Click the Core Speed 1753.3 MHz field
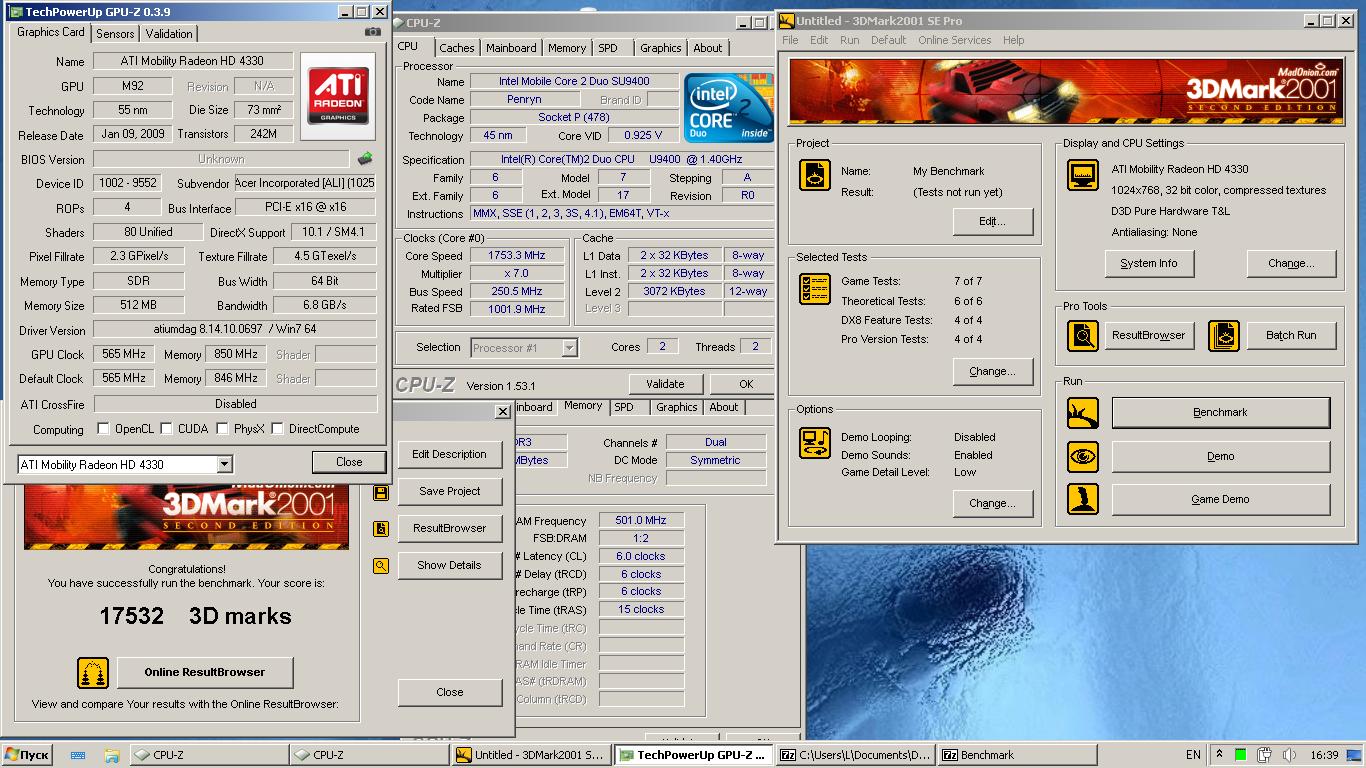Viewport: 1366px width, 768px height. click(517, 256)
